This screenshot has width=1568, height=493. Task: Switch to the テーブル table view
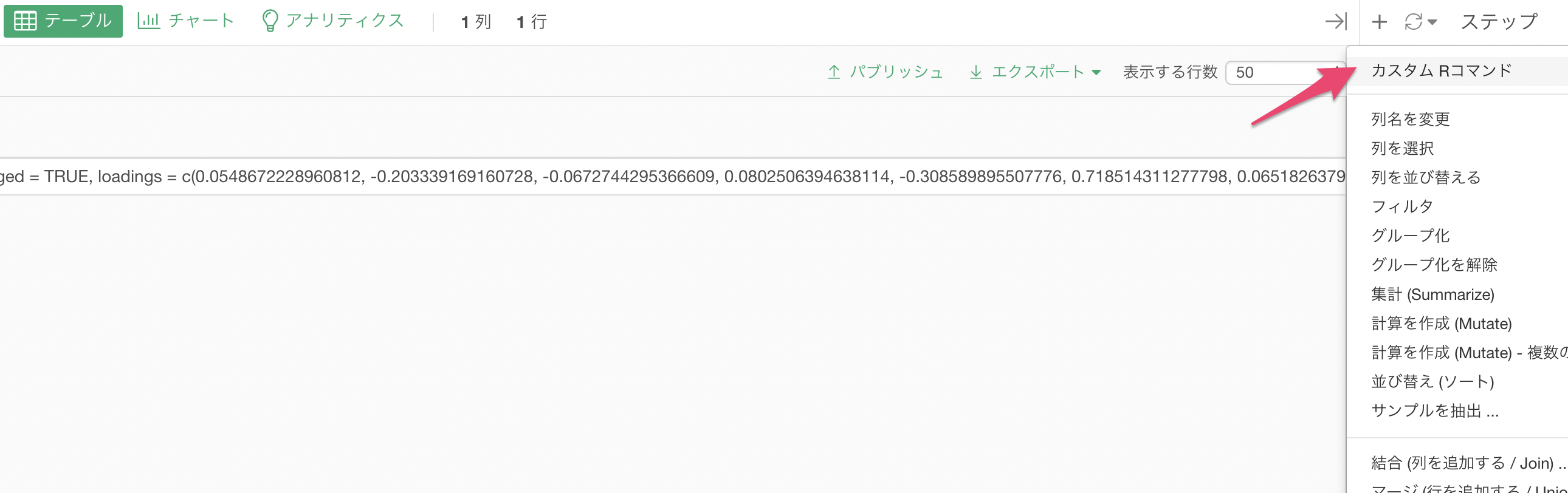(x=63, y=21)
